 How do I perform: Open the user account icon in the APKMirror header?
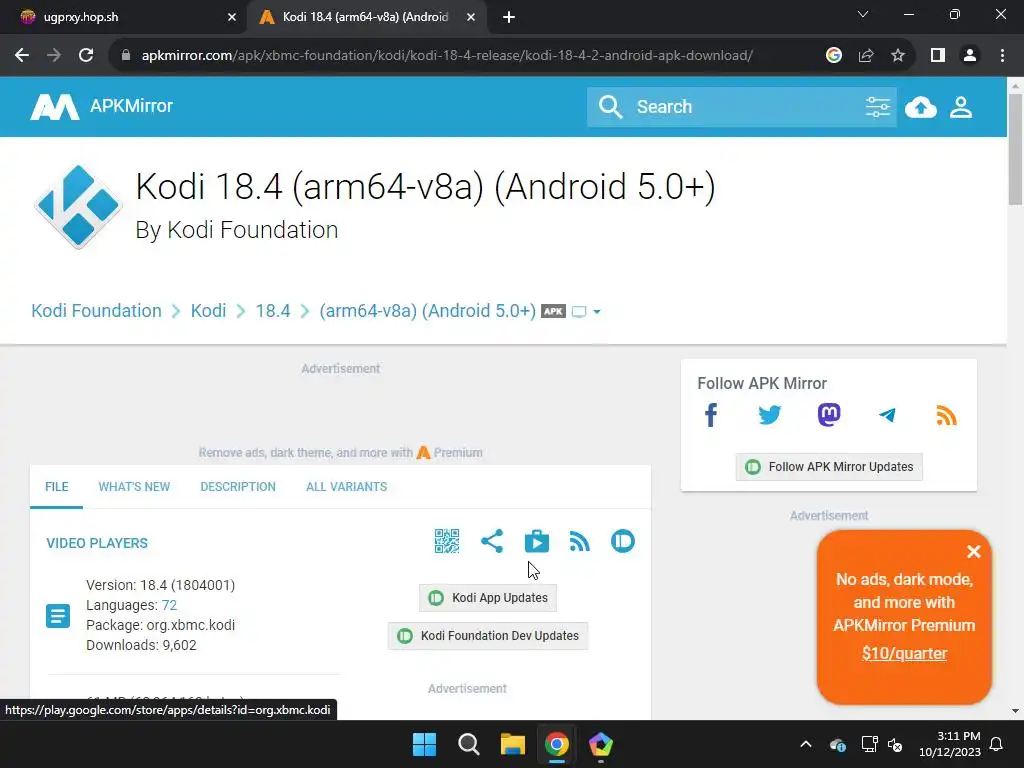pos(961,107)
